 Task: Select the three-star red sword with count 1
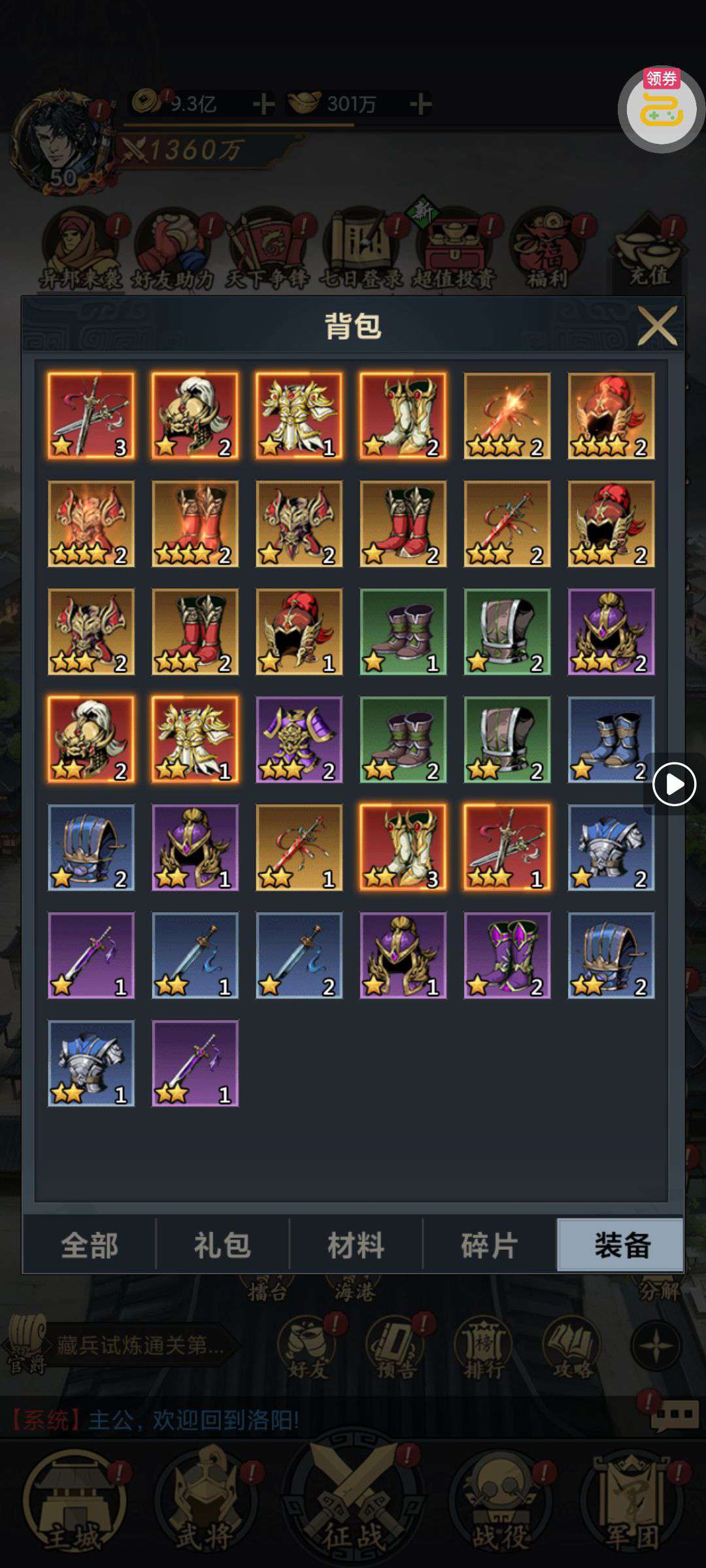pyautogui.click(x=507, y=847)
